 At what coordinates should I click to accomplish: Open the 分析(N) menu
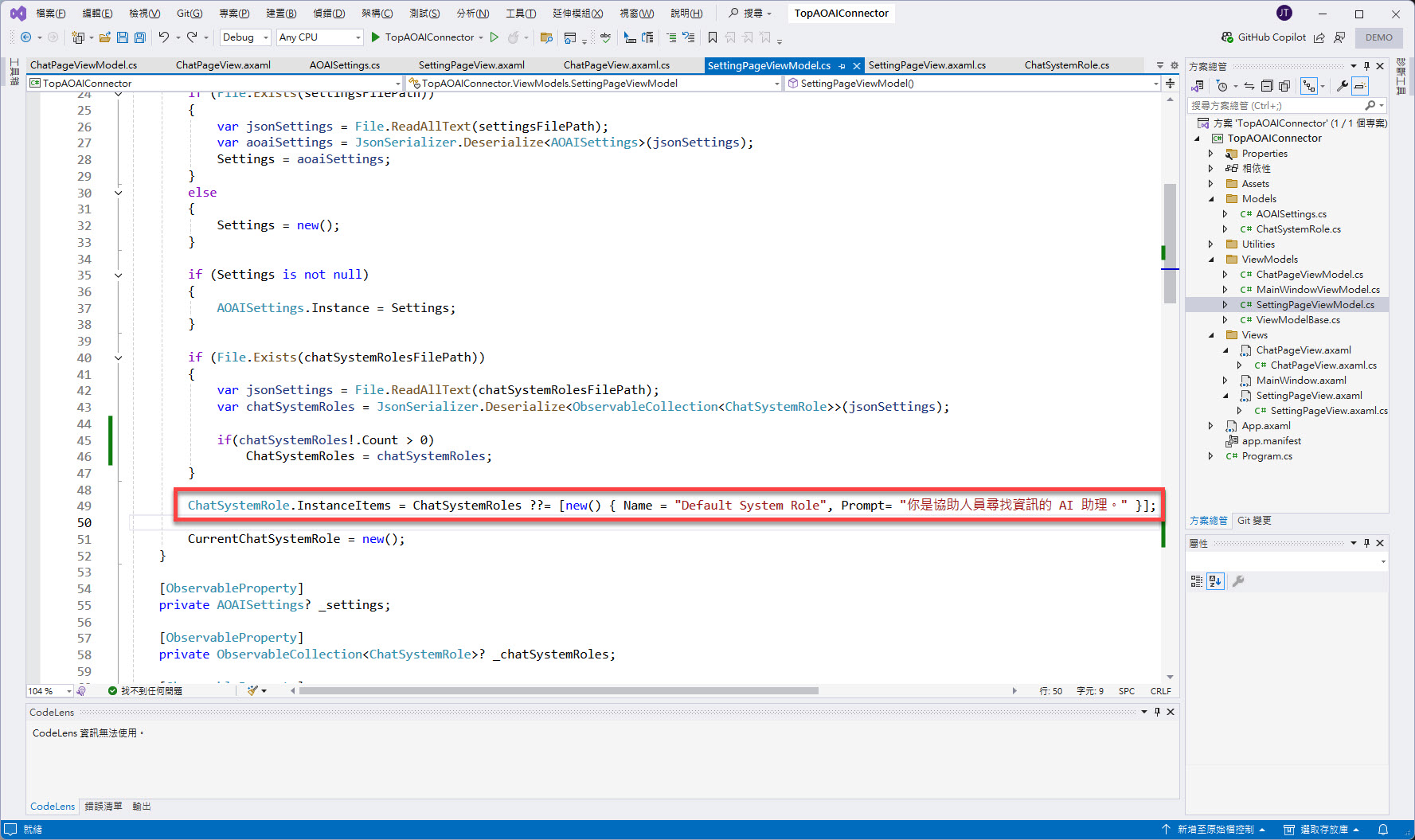point(472,13)
